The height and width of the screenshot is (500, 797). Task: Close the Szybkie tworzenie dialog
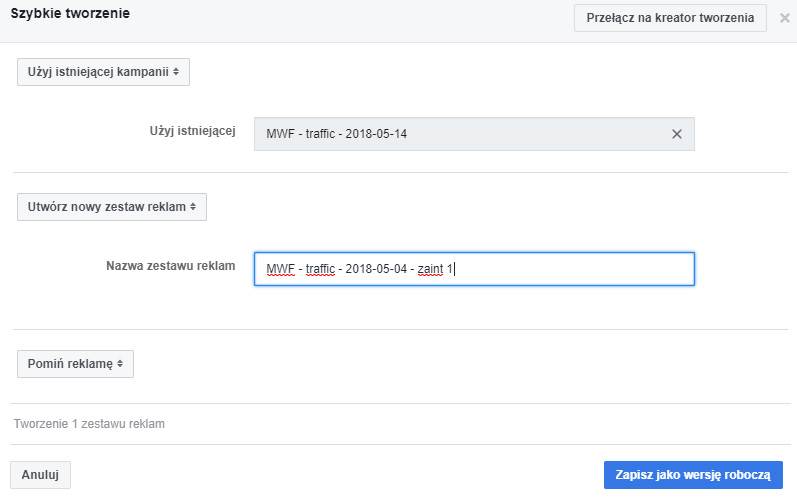[x=784, y=18]
